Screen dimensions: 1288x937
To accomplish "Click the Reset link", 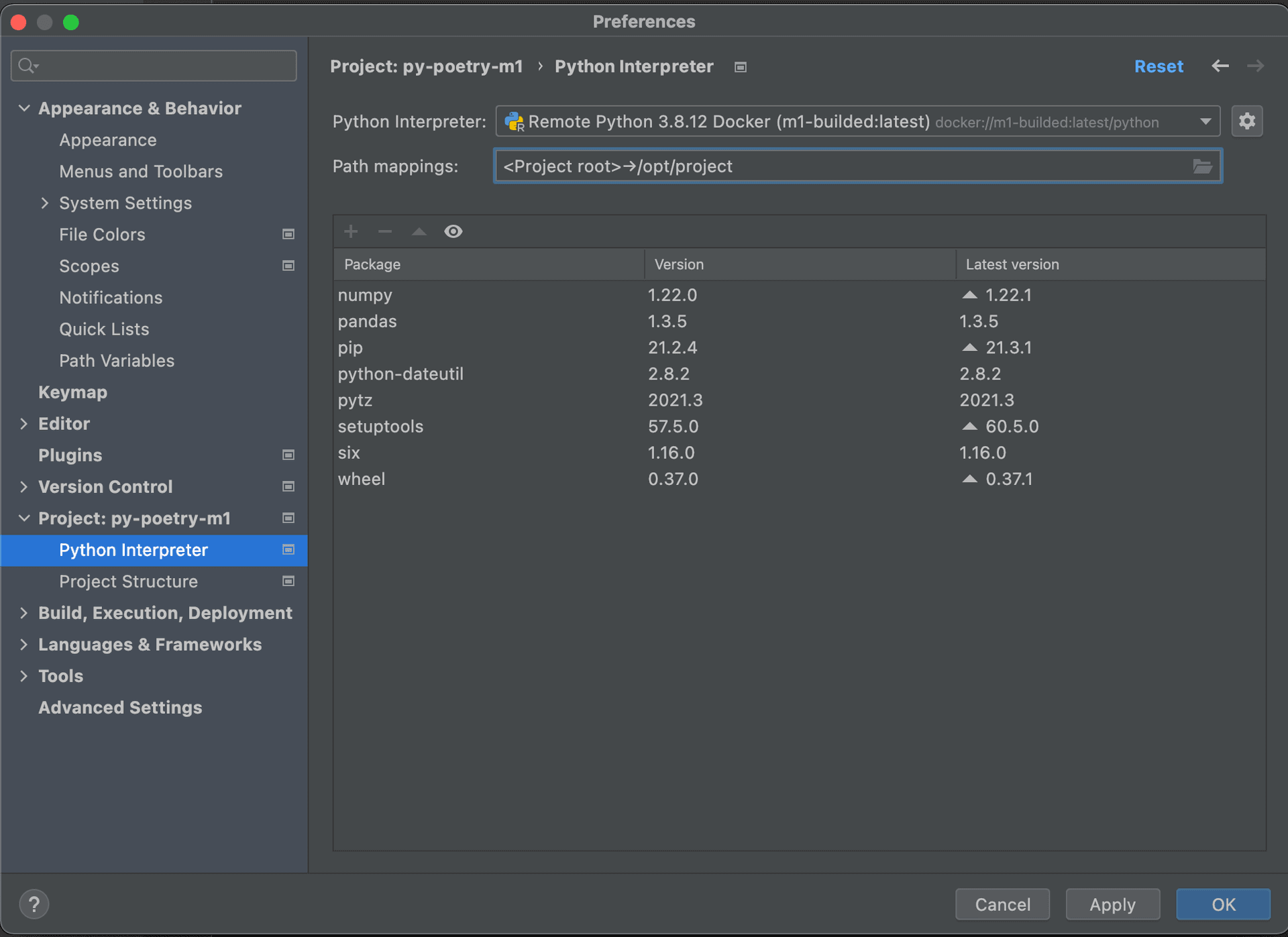I will (x=1159, y=66).
